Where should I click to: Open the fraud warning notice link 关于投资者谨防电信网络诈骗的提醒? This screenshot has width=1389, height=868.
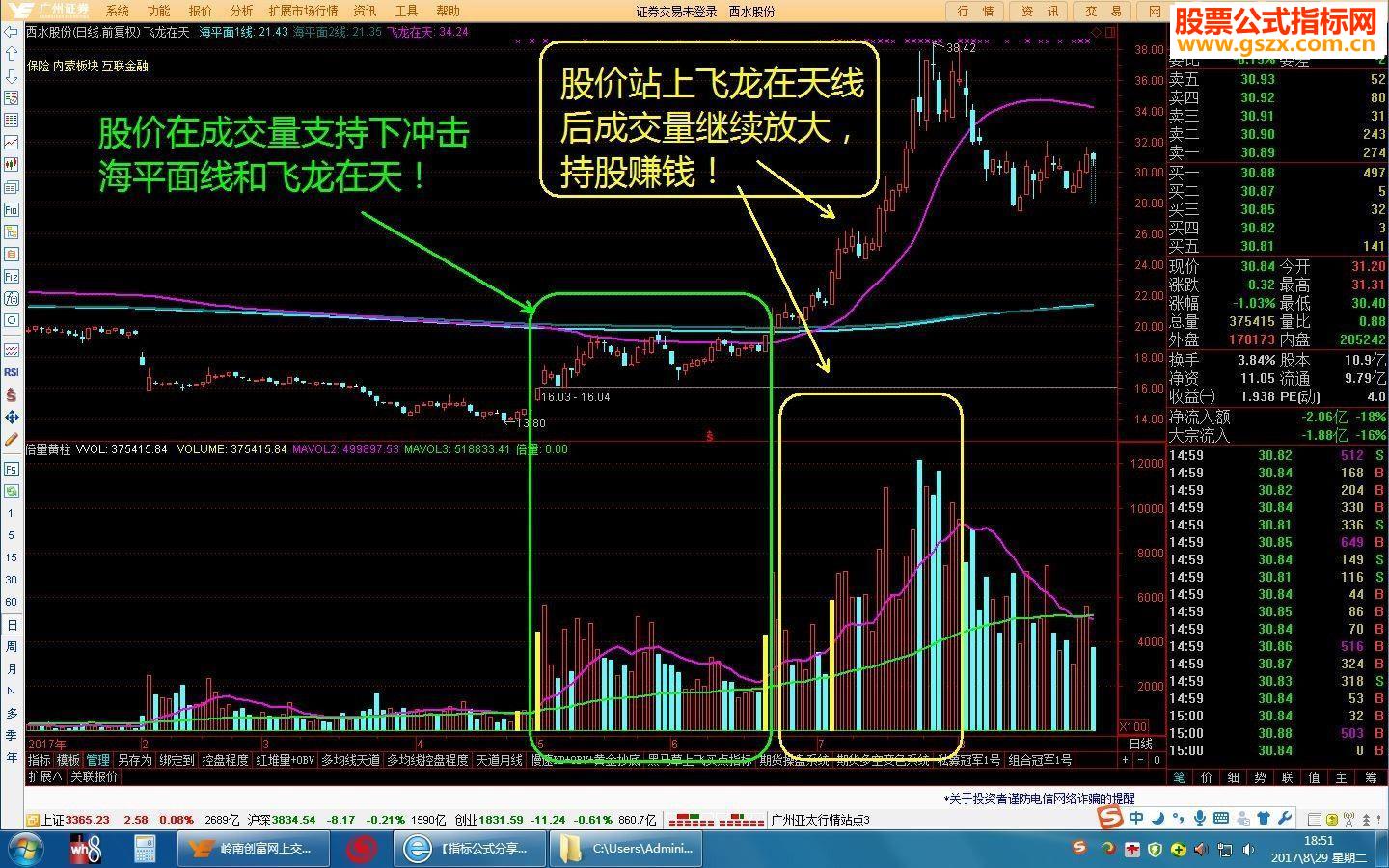[1039, 799]
